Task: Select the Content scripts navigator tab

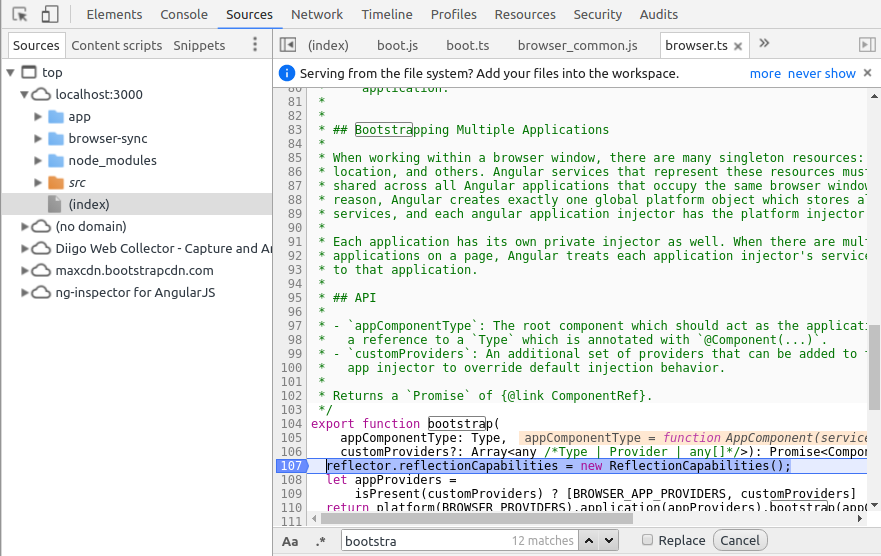Action: (x=116, y=45)
